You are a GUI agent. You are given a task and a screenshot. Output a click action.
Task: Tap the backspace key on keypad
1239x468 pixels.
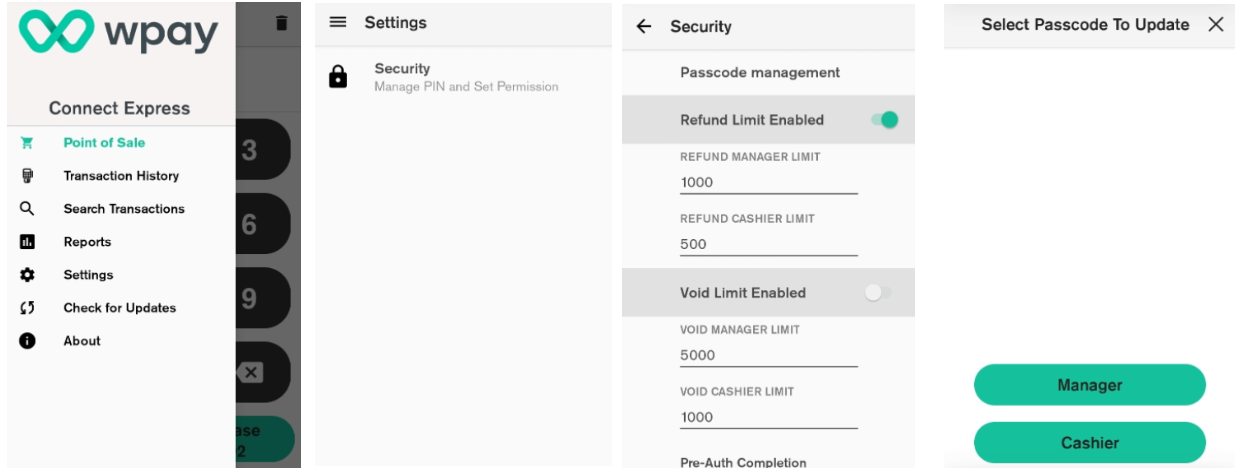coord(250,373)
